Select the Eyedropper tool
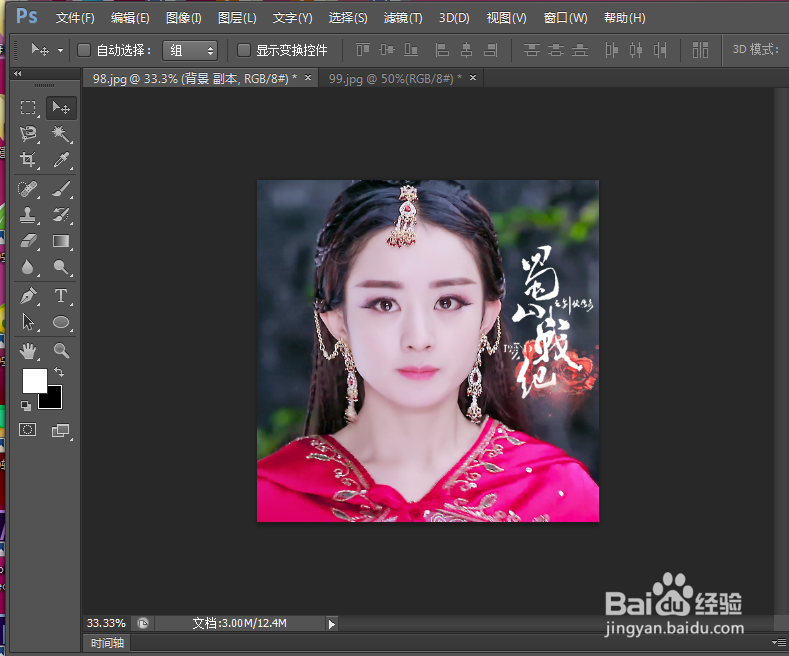 tap(61, 160)
